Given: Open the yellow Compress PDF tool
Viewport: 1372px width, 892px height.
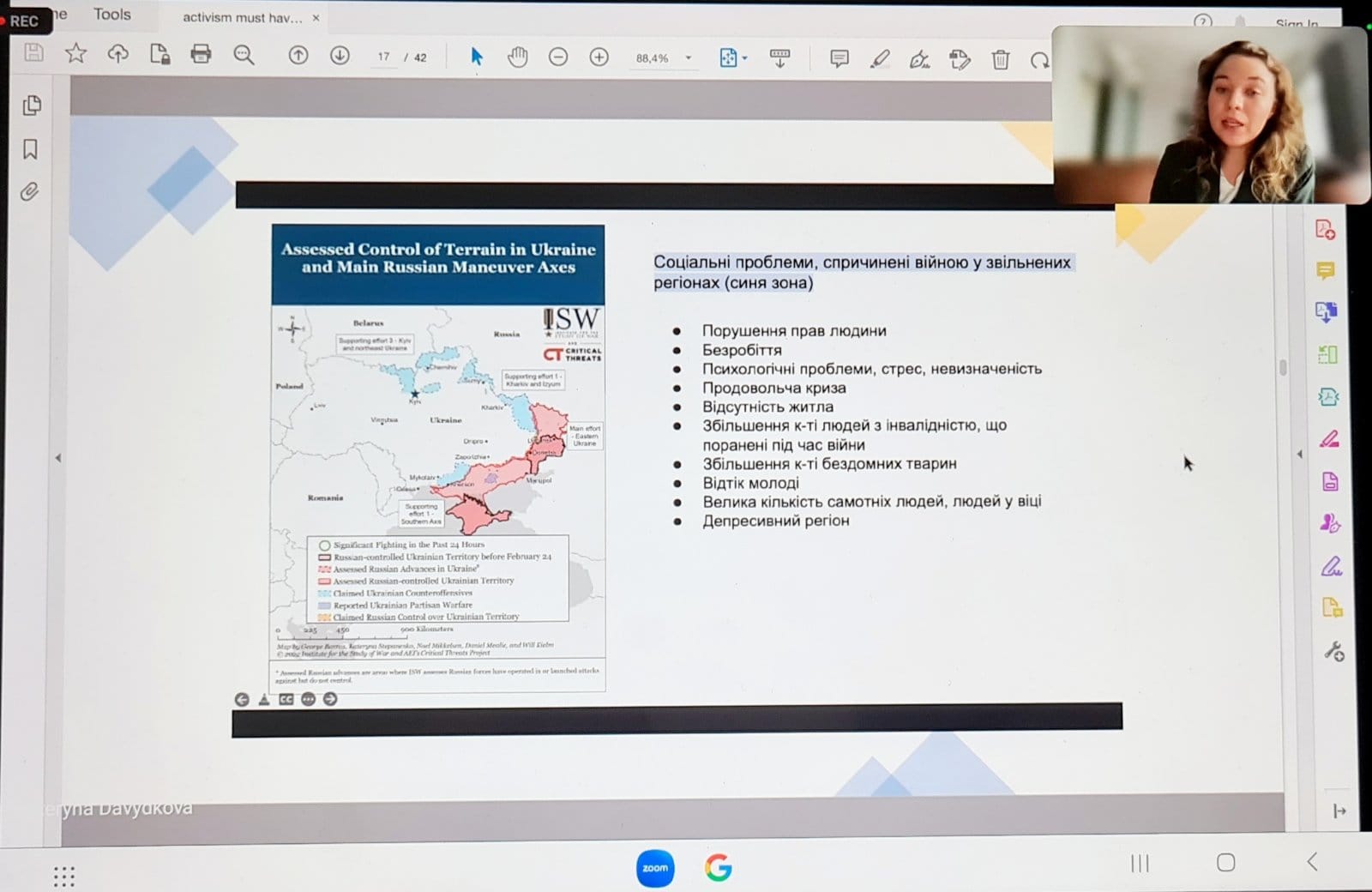Looking at the screenshot, I should click(x=1332, y=608).
